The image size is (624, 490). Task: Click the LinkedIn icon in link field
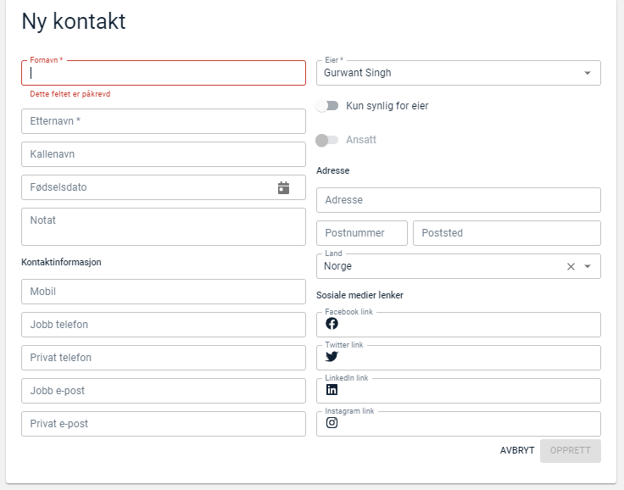point(332,390)
